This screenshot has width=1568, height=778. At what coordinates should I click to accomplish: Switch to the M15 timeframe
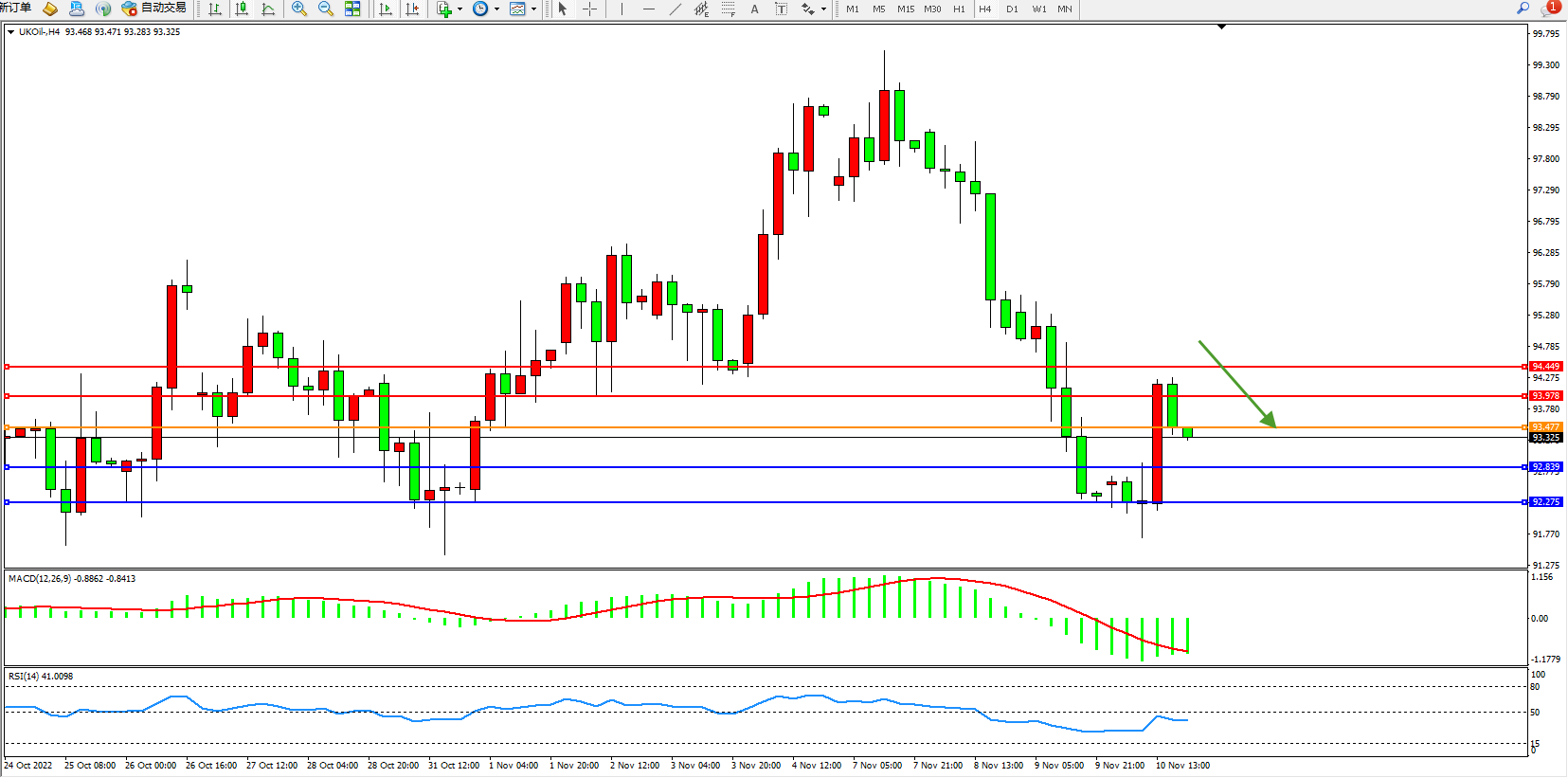click(x=906, y=9)
